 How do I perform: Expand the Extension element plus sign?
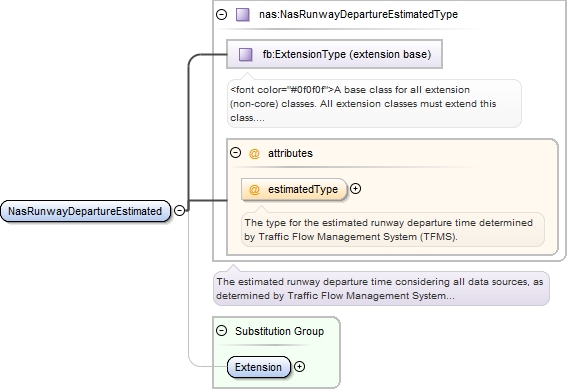coord(299,366)
